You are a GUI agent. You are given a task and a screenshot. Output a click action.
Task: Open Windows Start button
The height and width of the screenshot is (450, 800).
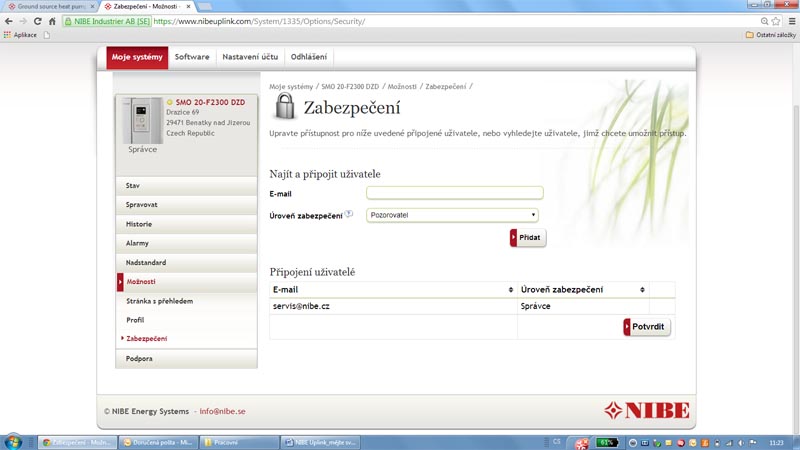pos(14,442)
